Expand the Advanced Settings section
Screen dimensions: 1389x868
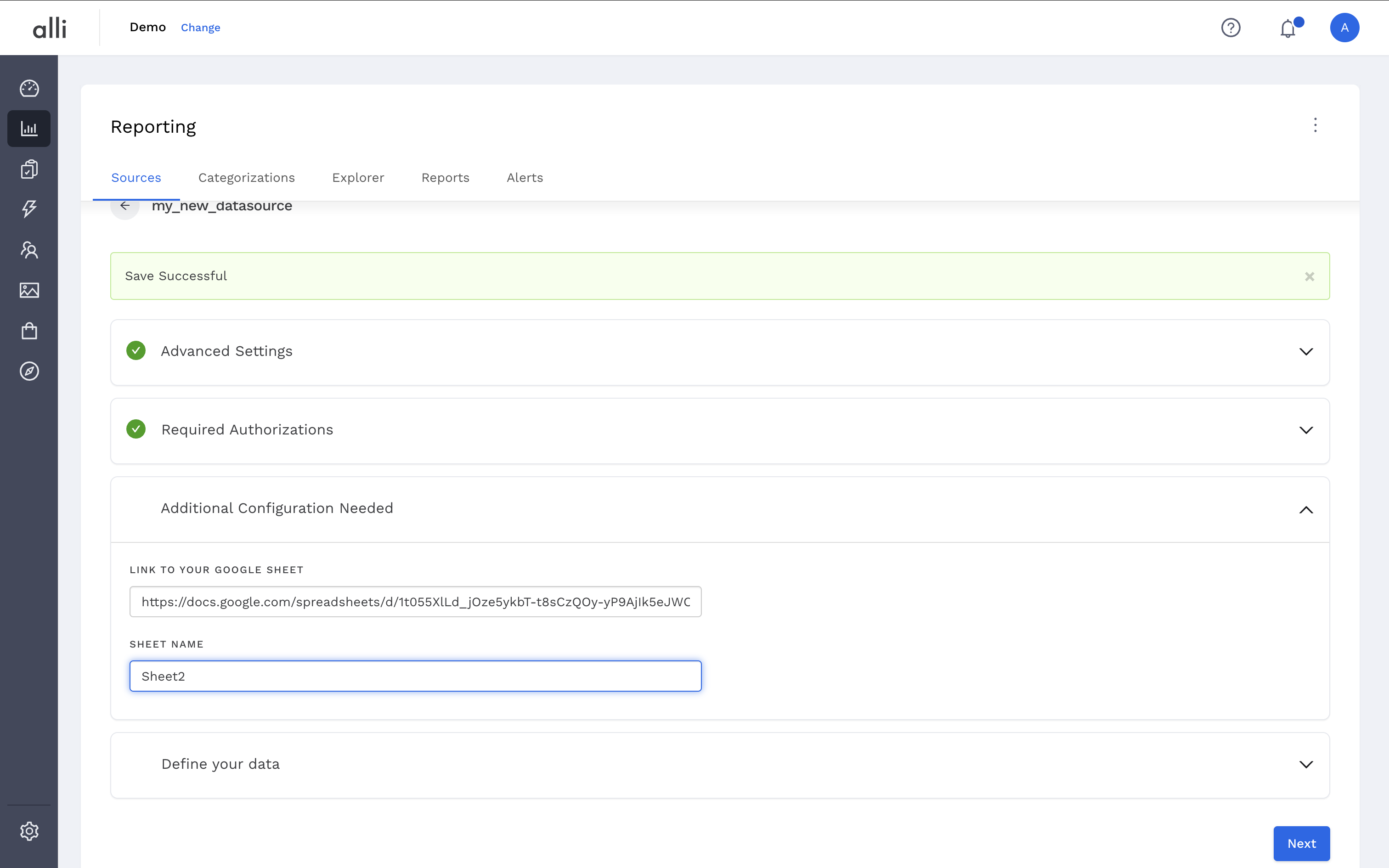[x=1306, y=352]
